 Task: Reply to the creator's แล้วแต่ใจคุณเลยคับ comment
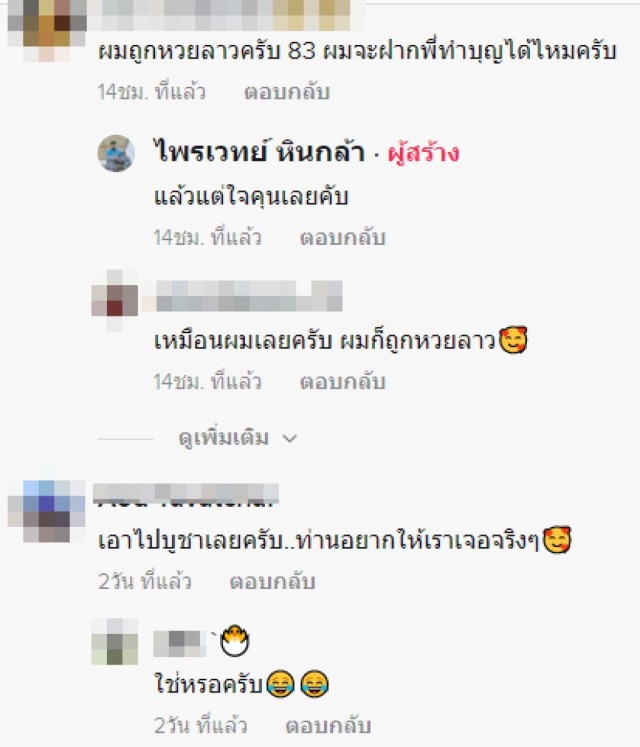click(x=343, y=237)
